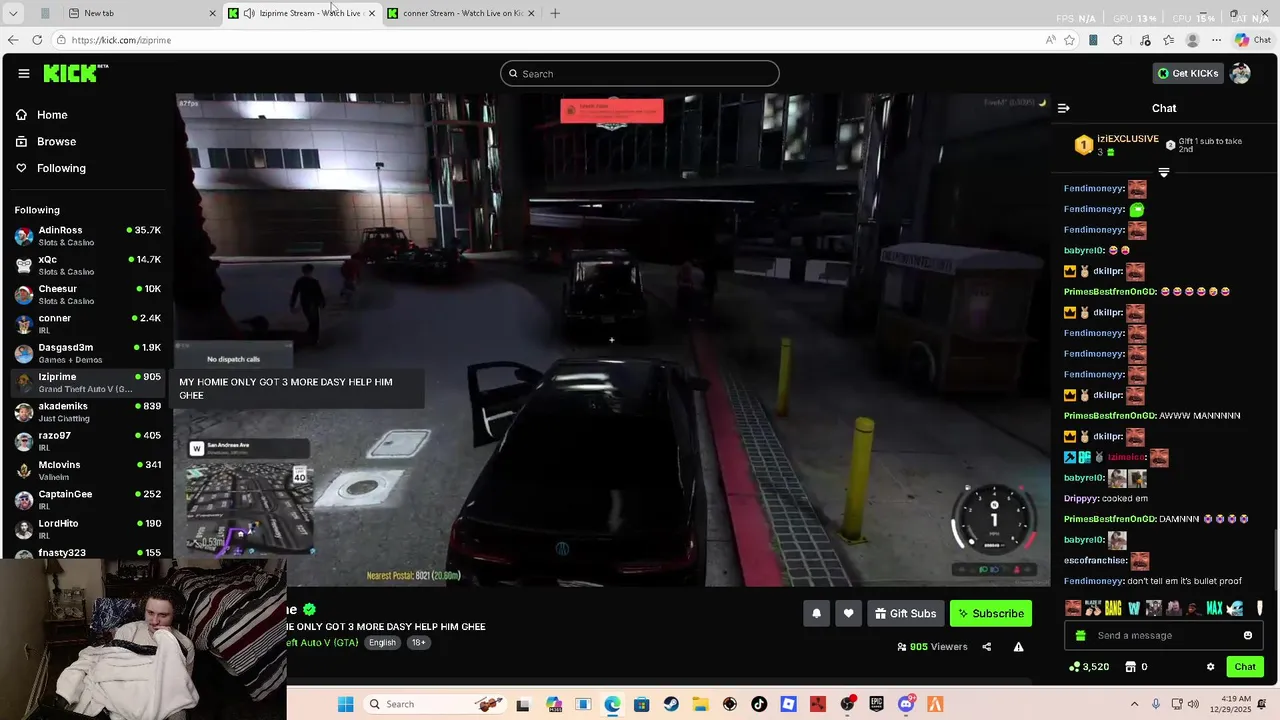
Task: Click the Read aloud icon in address bar
Action: click(x=1050, y=40)
